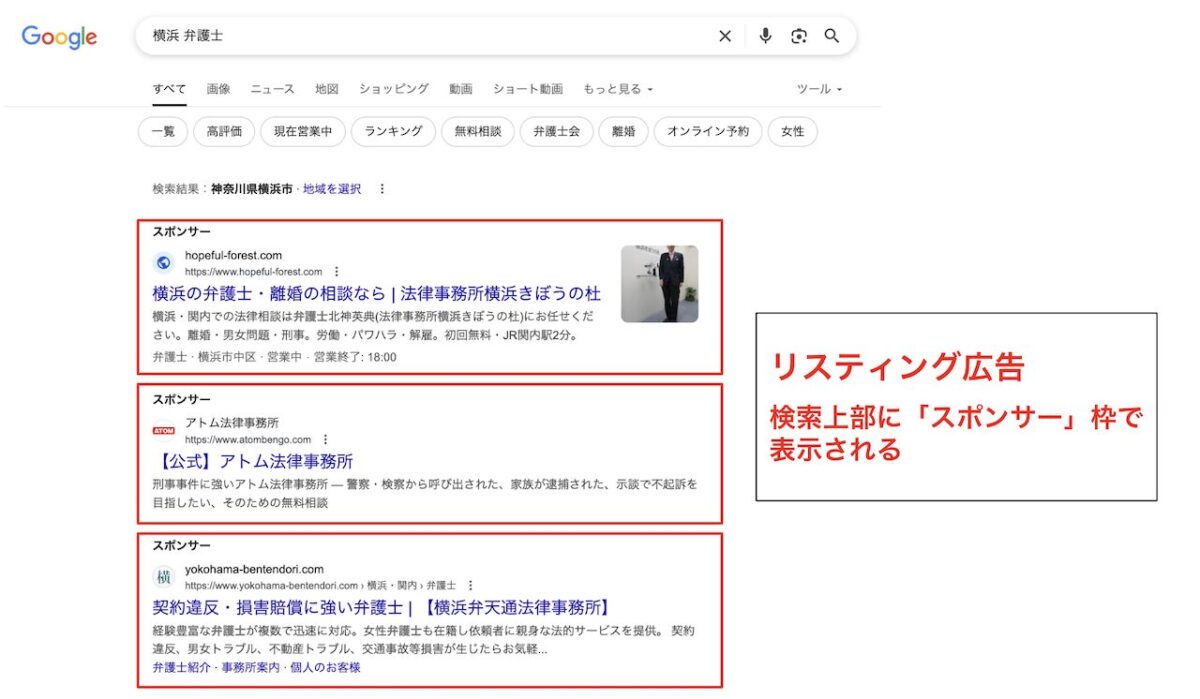Click the lawyer photo thumbnail in first ad

tap(659, 284)
